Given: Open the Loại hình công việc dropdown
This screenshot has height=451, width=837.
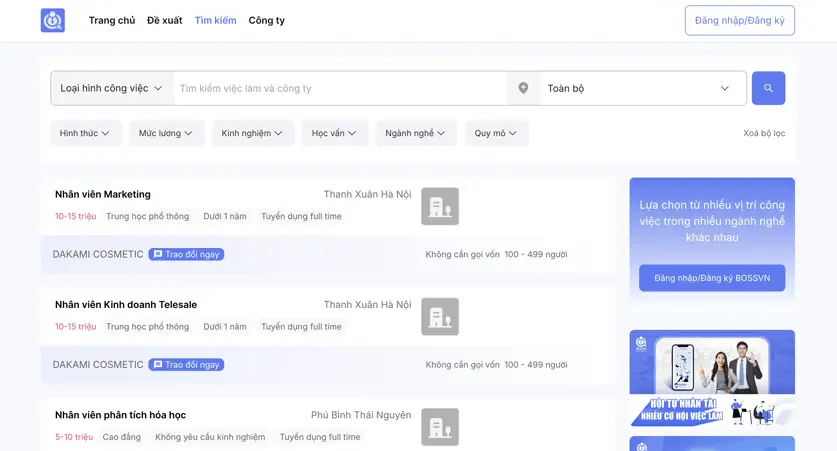Looking at the screenshot, I should pyautogui.click(x=112, y=88).
